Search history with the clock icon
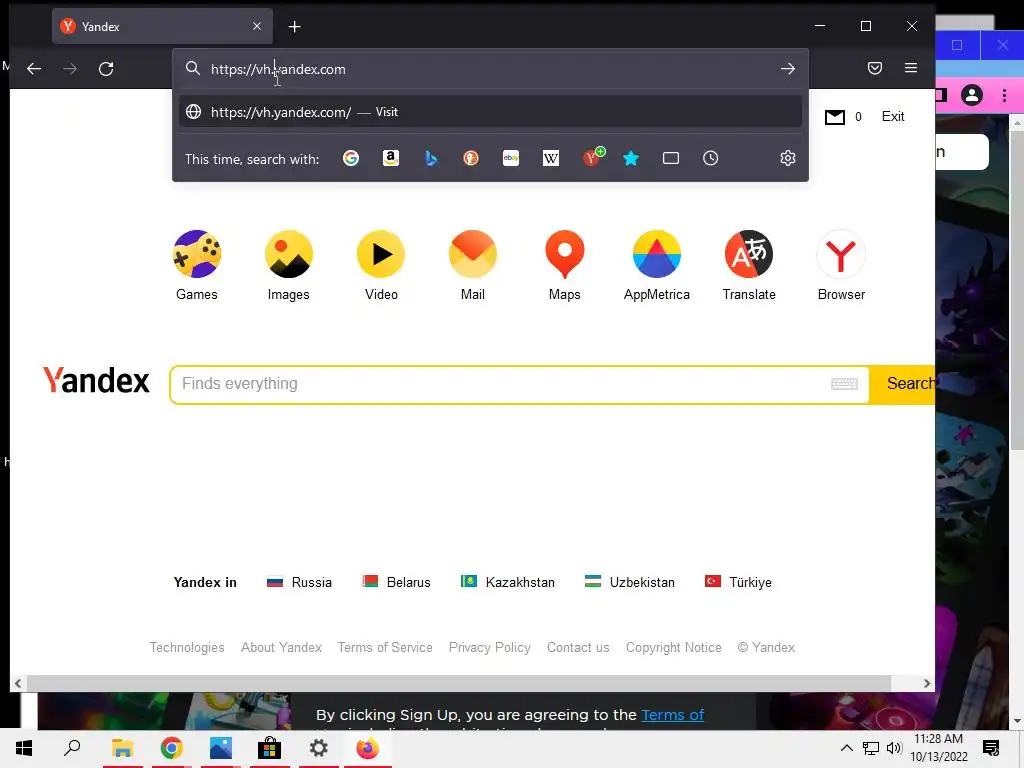Image resolution: width=1024 pixels, height=768 pixels. [x=711, y=158]
